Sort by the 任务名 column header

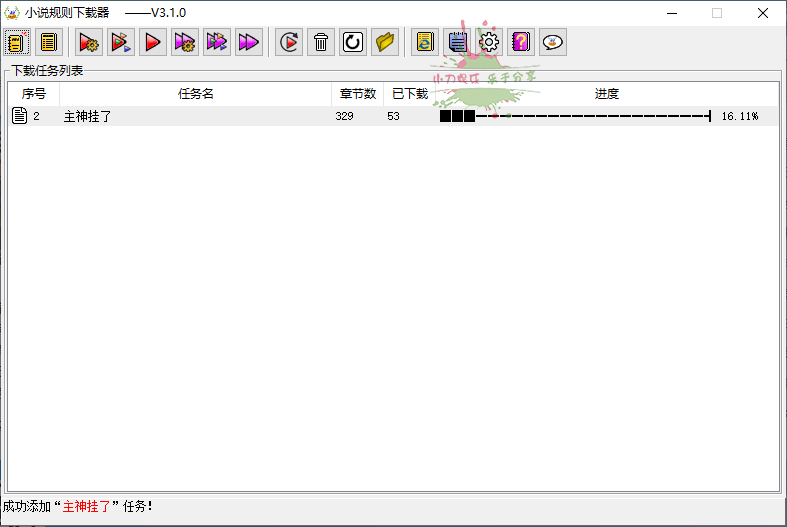(195, 94)
